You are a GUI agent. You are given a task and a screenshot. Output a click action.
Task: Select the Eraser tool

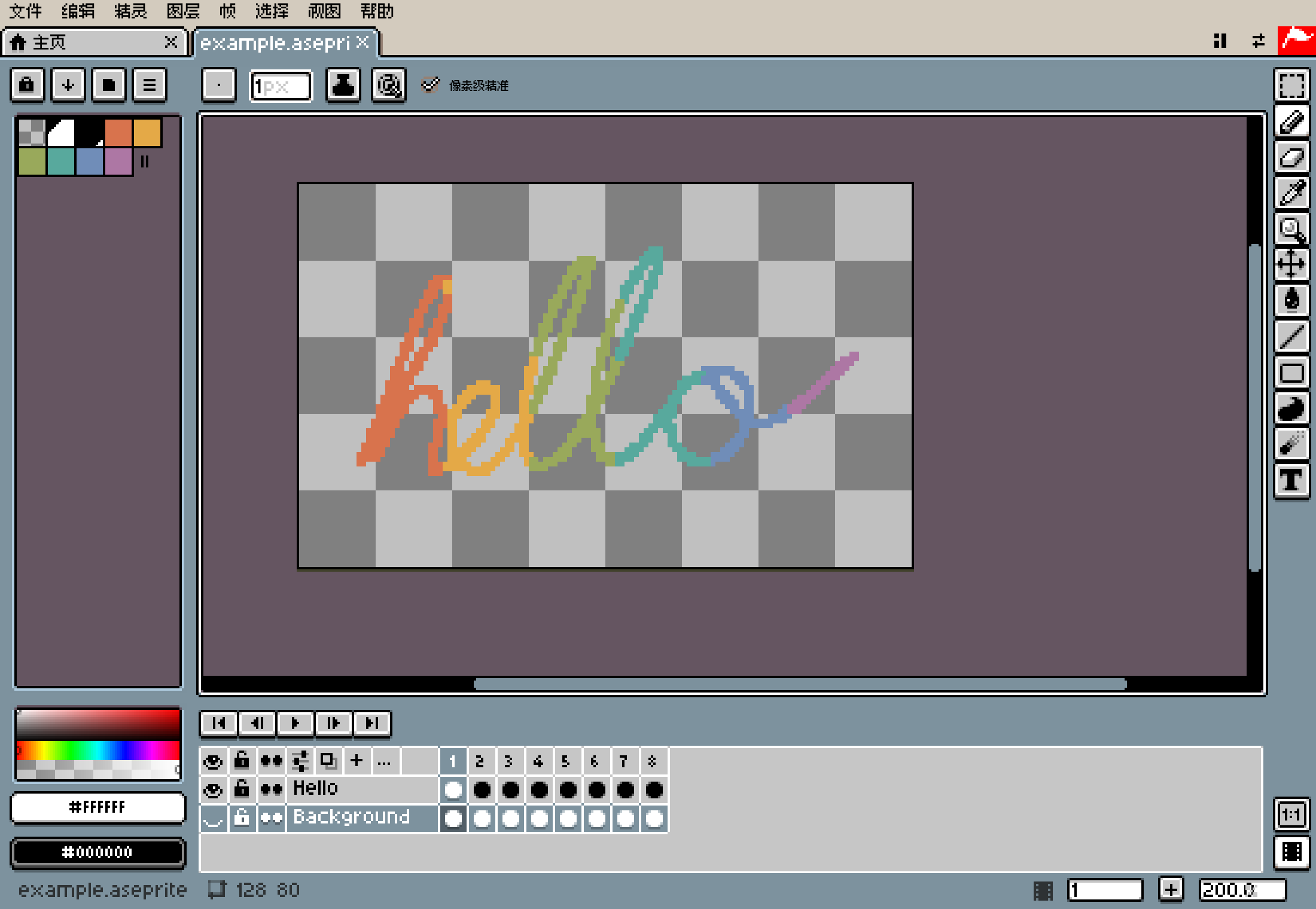(1292, 158)
